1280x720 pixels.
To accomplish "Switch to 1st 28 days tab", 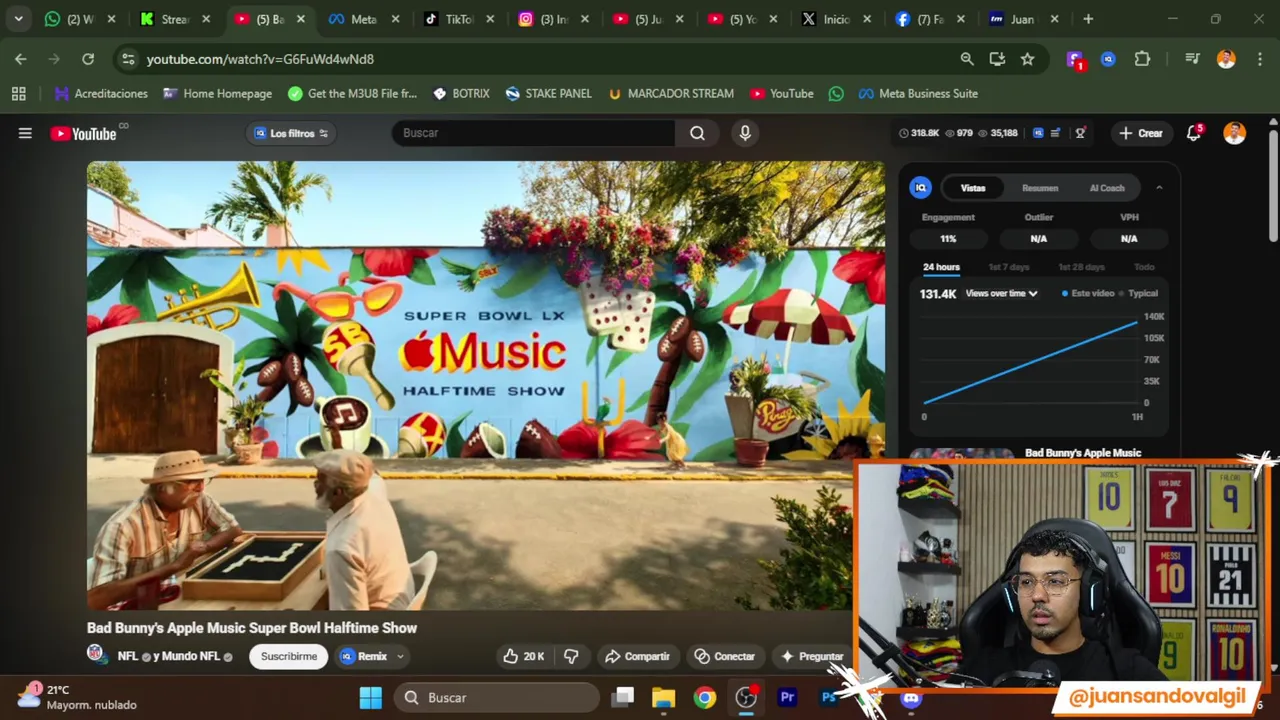I will [1081, 267].
